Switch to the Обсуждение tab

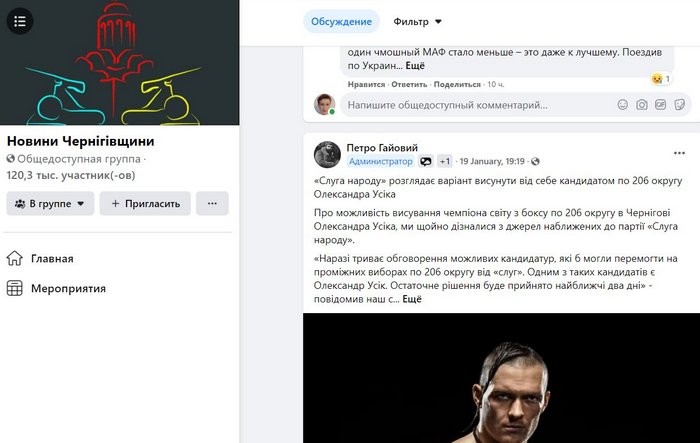341,21
